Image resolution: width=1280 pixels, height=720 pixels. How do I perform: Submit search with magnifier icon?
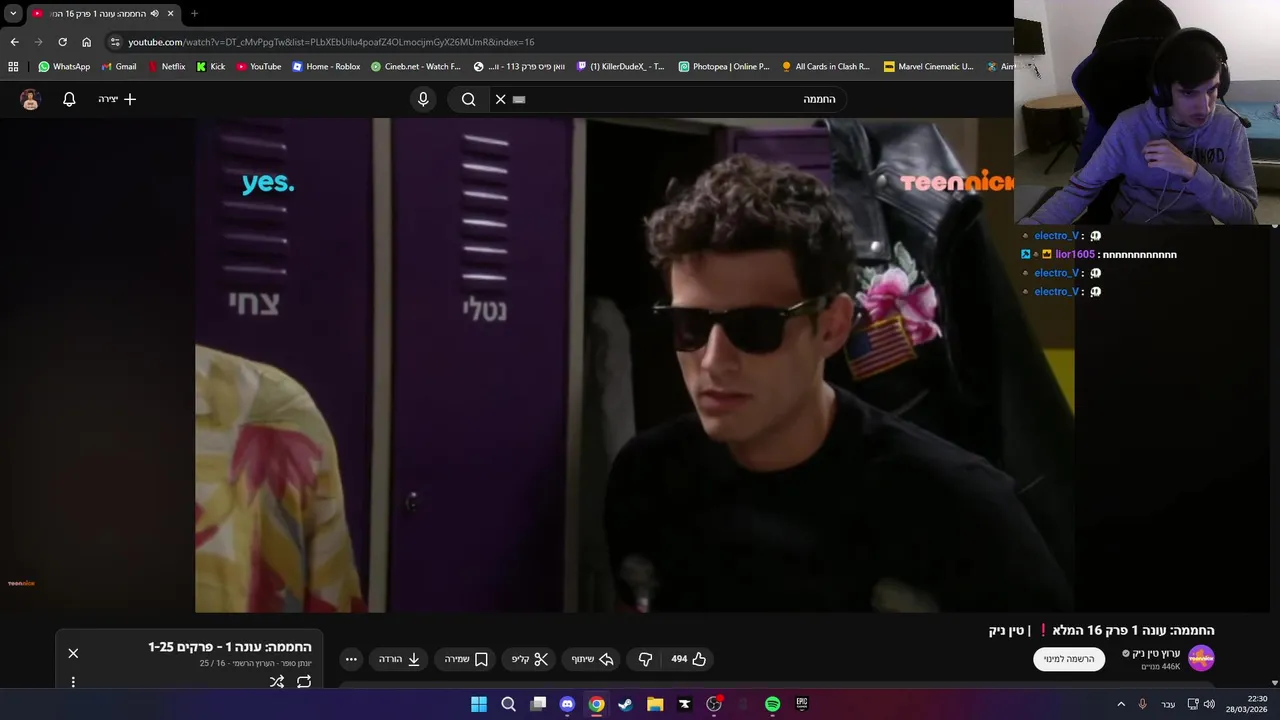click(468, 99)
